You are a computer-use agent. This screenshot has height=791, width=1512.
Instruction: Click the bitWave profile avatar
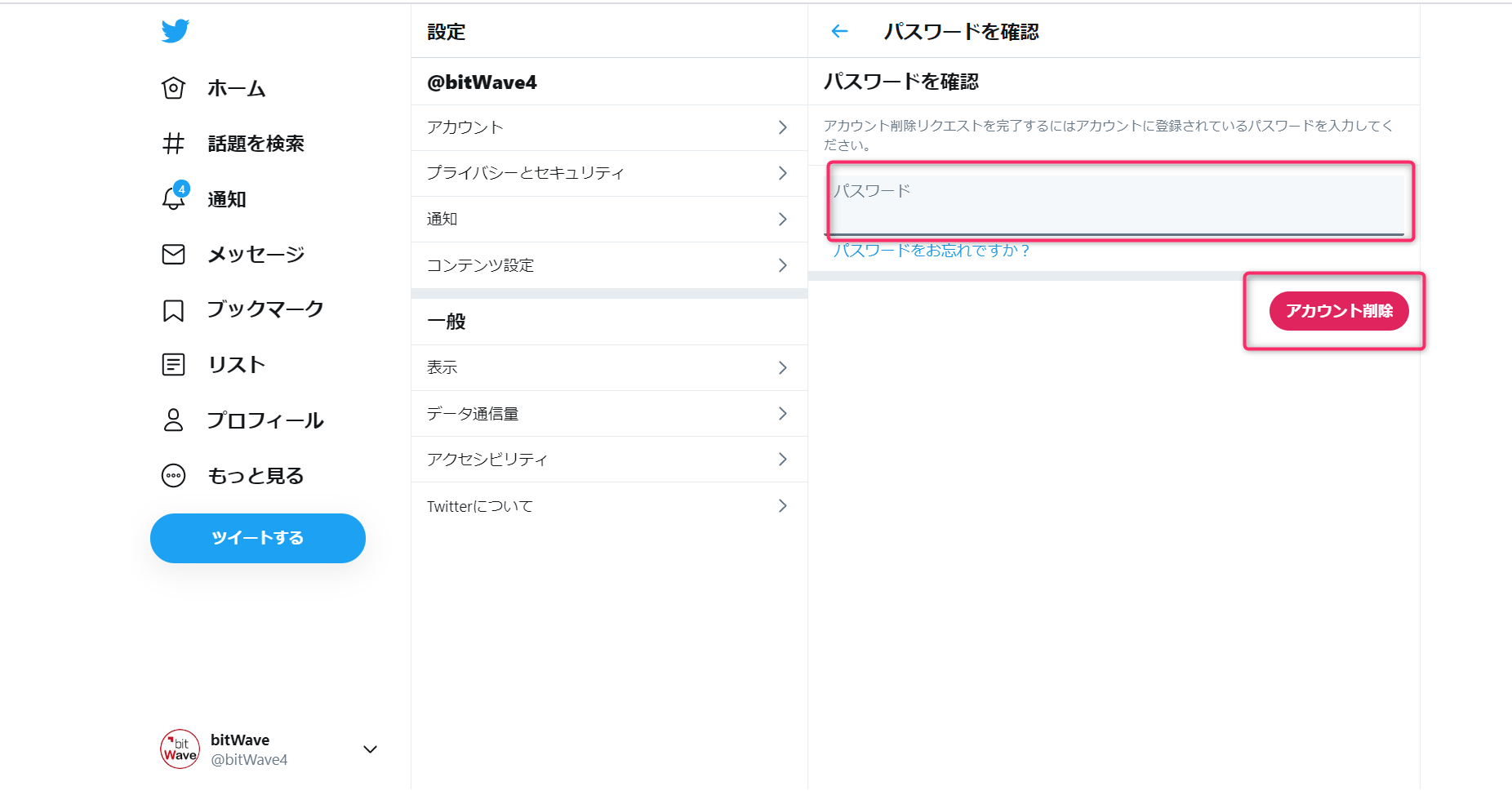[180, 749]
